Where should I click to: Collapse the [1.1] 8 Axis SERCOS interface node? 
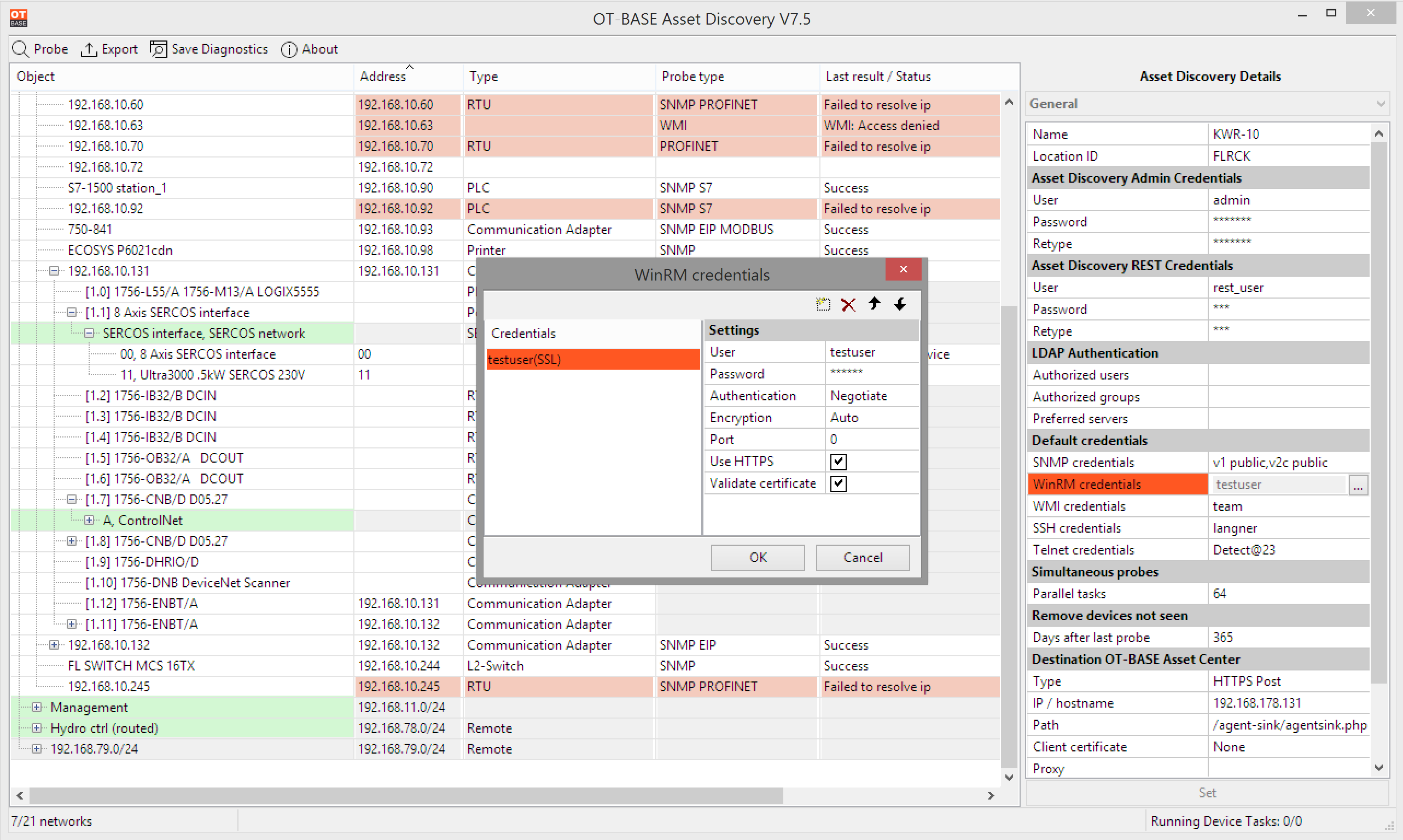click(x=72, y=312)
